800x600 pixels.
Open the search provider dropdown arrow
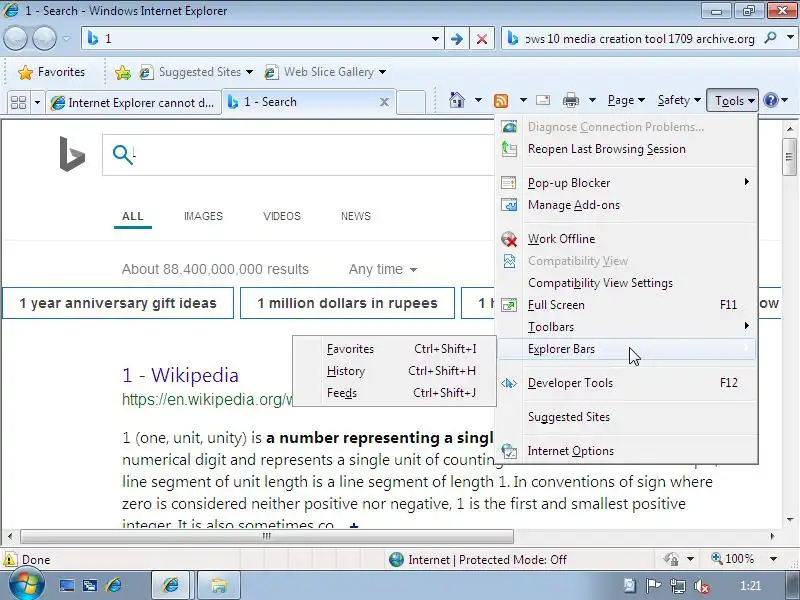[790, 38]
